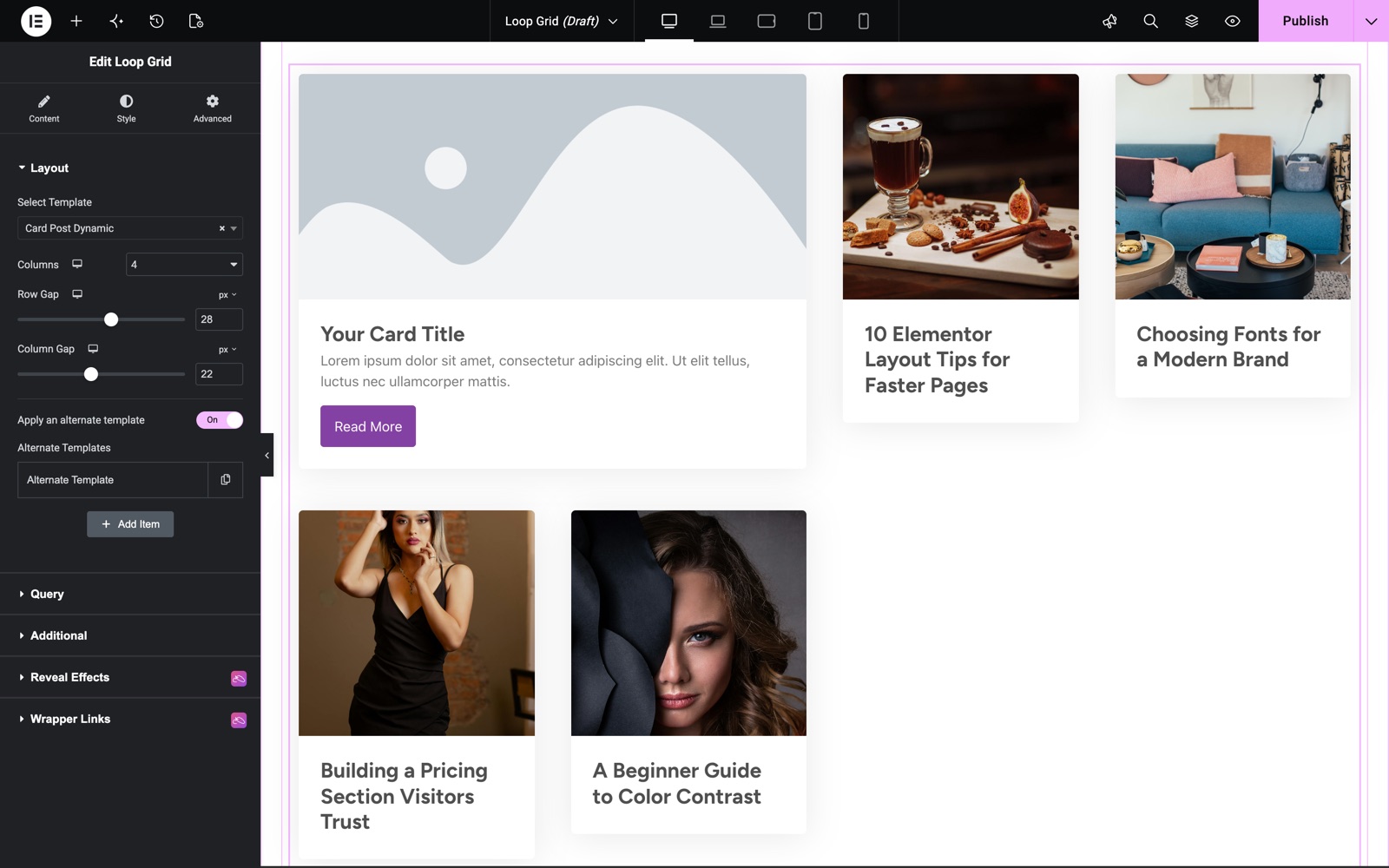Duplicate the Alternate Template item

point(226,480)
